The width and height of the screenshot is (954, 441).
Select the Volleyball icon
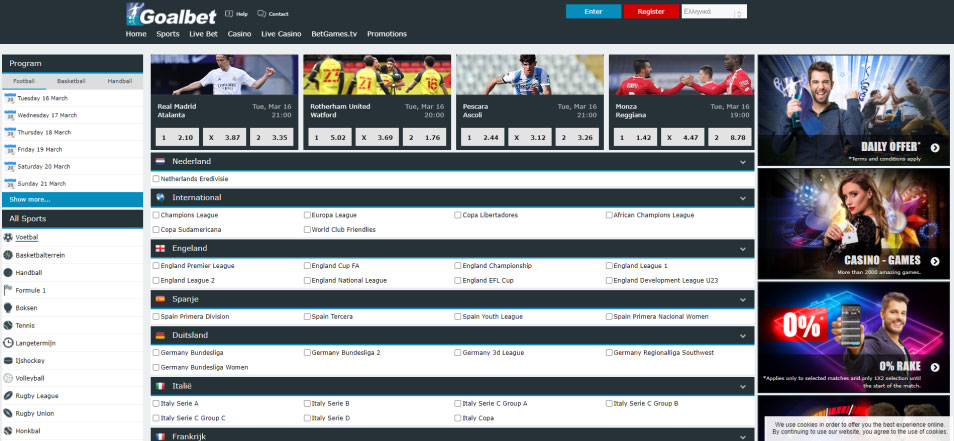(x=8, y=378)
